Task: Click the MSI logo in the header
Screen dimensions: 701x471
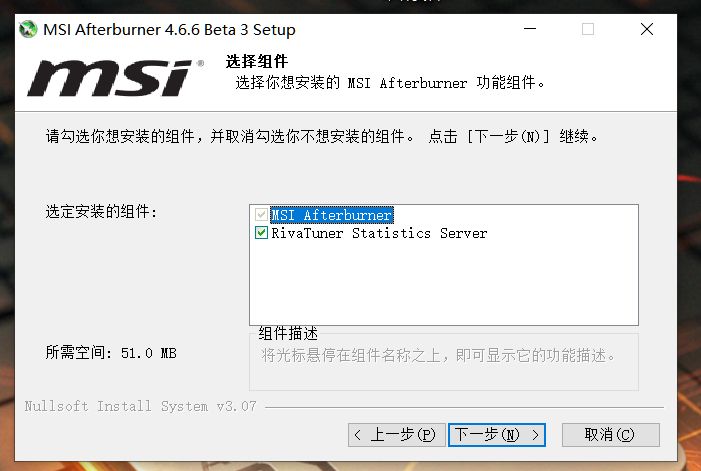Action: coord(115,78)
